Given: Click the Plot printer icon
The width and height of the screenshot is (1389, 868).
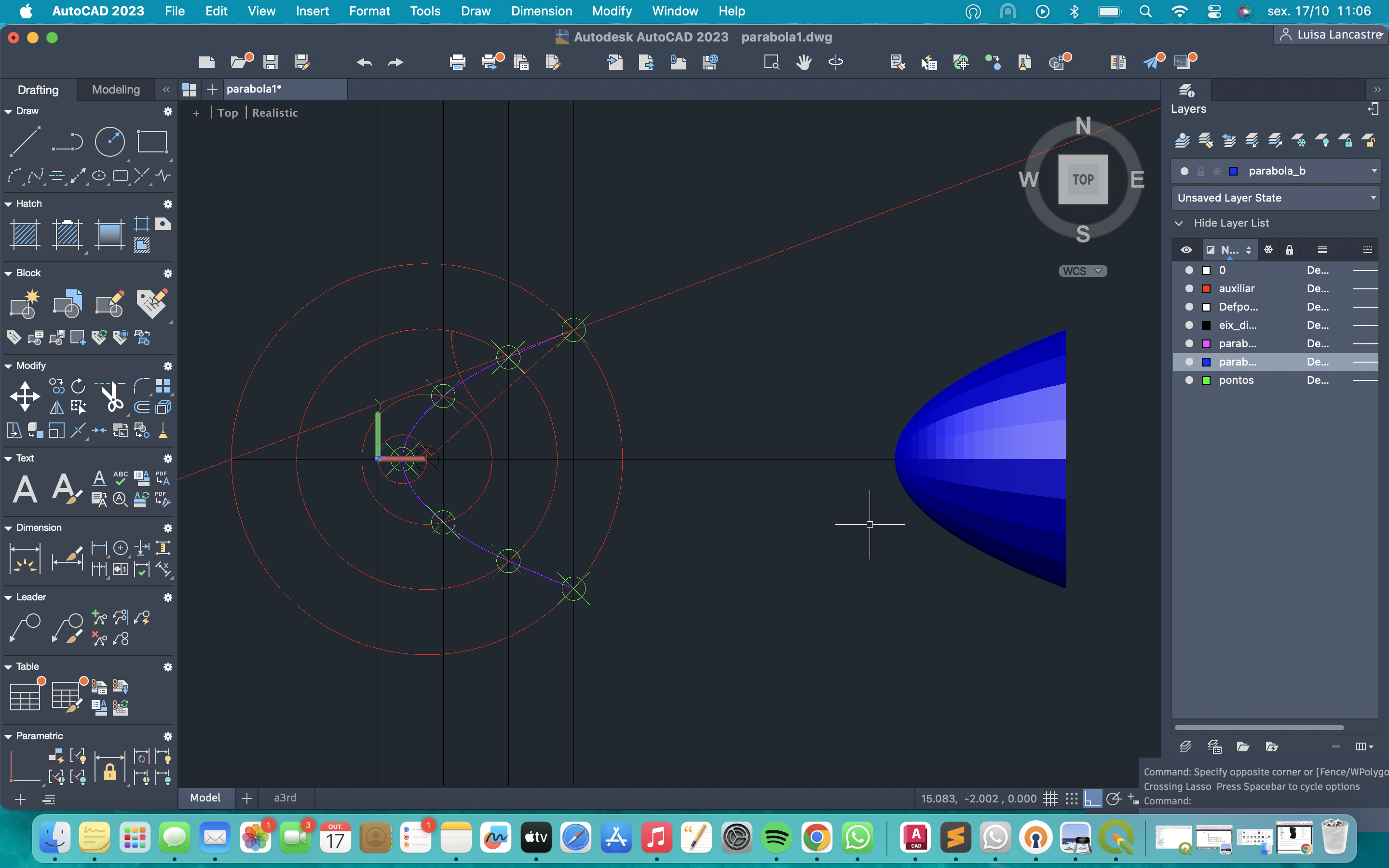Looking at the screenshot, I should coord(457,62).
